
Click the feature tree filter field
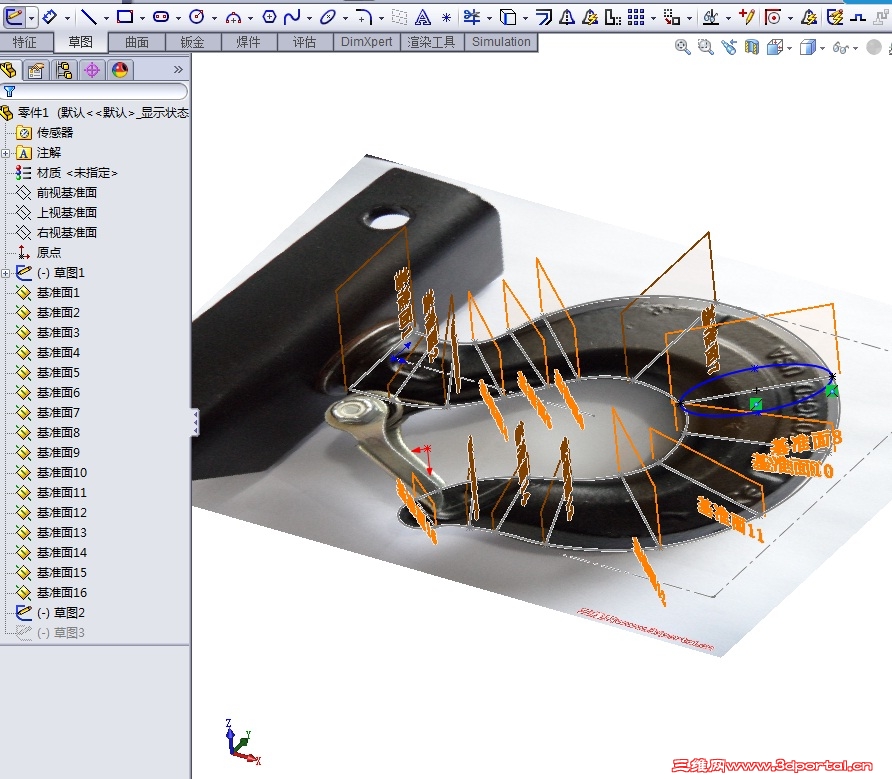click(94, 91)
